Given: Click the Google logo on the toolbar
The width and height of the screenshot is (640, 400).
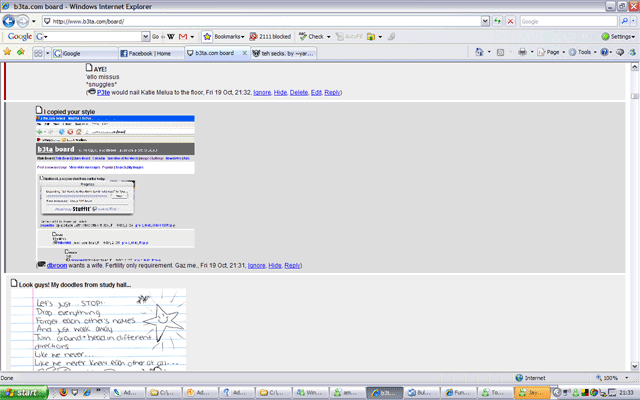Looking at the screenshot, I should pos(20,36).
